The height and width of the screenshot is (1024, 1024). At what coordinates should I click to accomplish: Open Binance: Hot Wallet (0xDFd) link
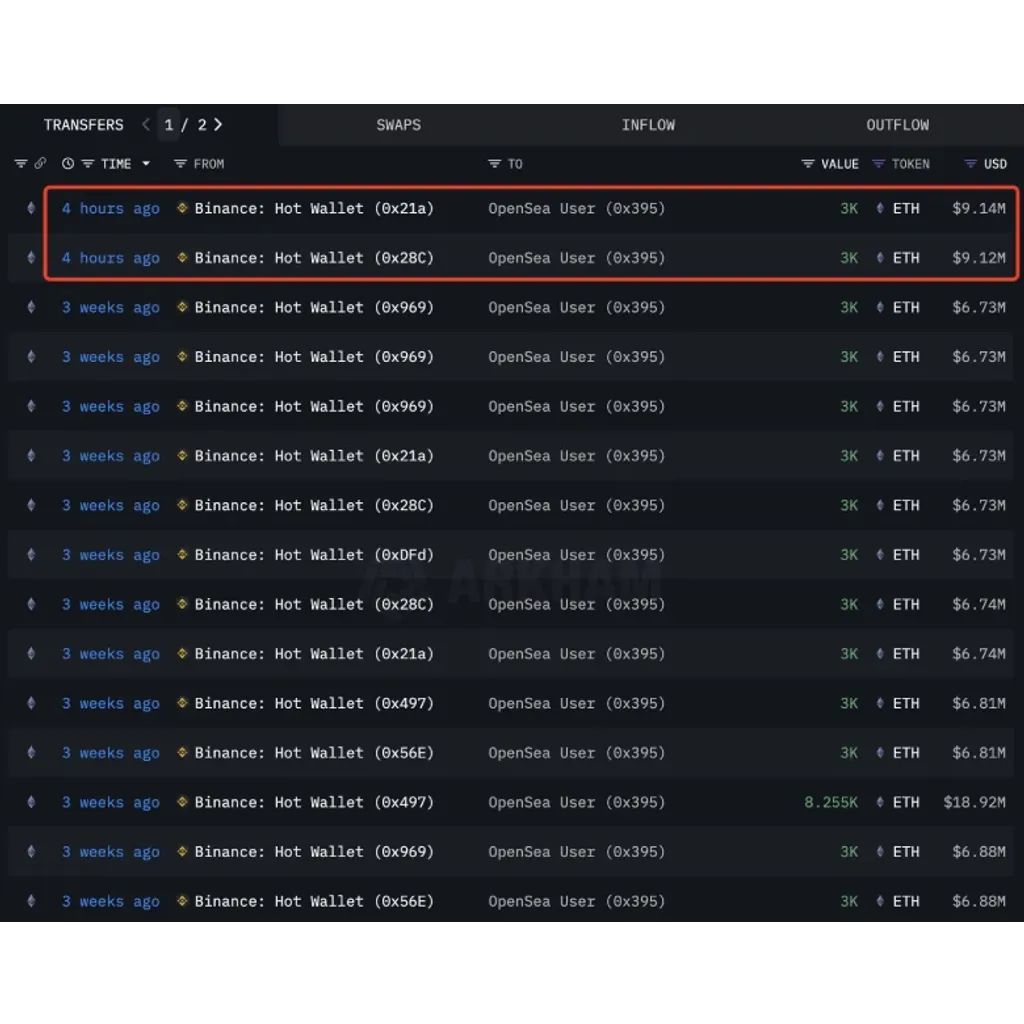(x=314, y=554)
